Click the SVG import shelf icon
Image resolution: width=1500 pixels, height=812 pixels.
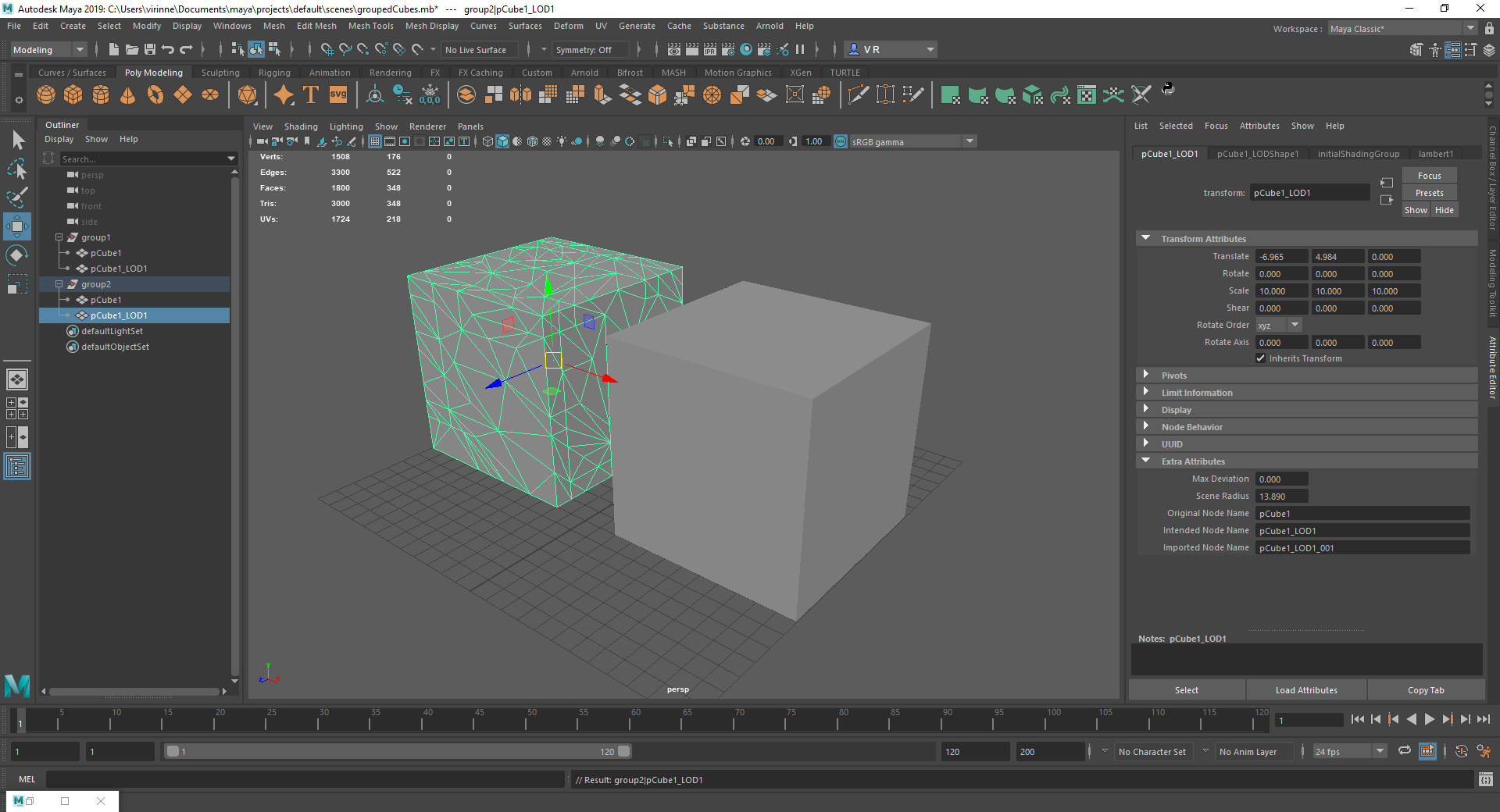pos(338,95)
